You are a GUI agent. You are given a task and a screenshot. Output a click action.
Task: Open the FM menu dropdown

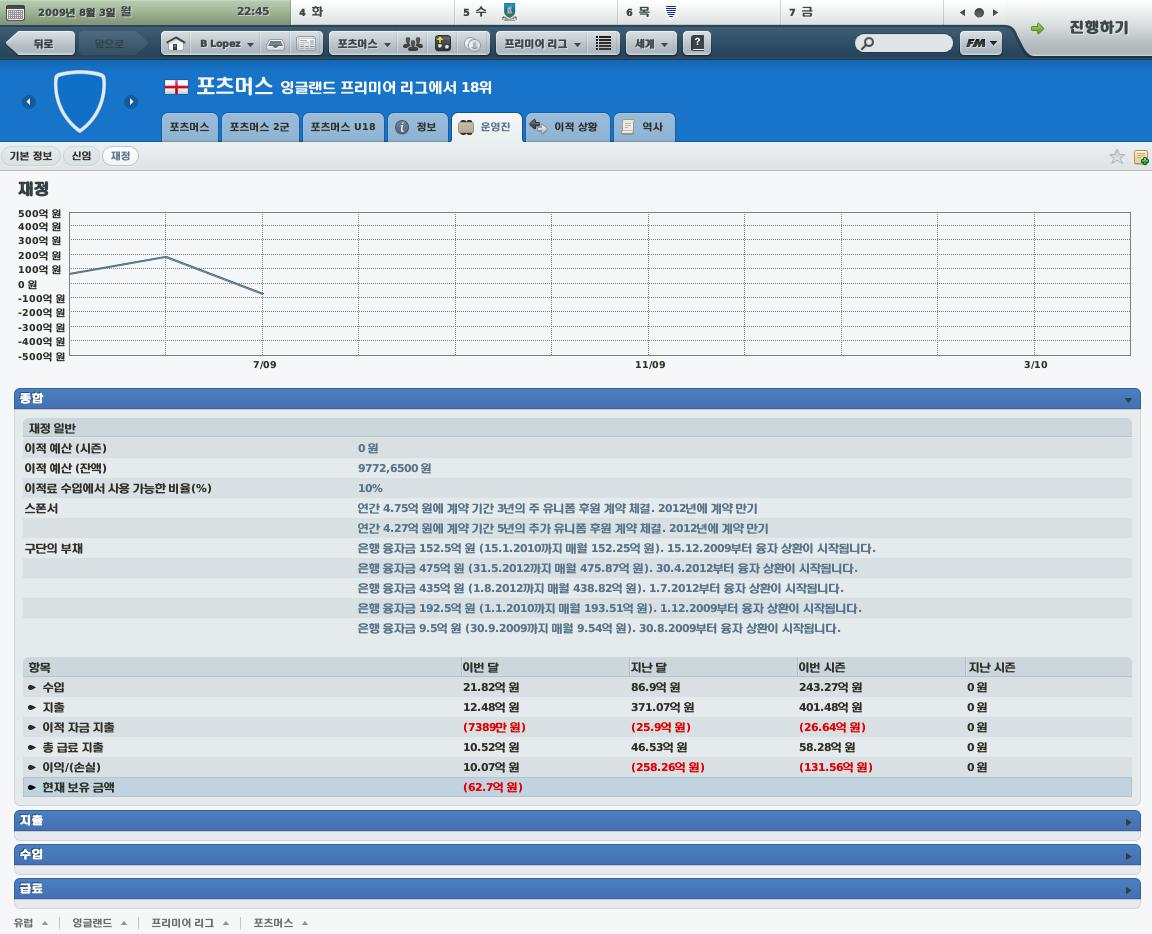tap(981, 43)
